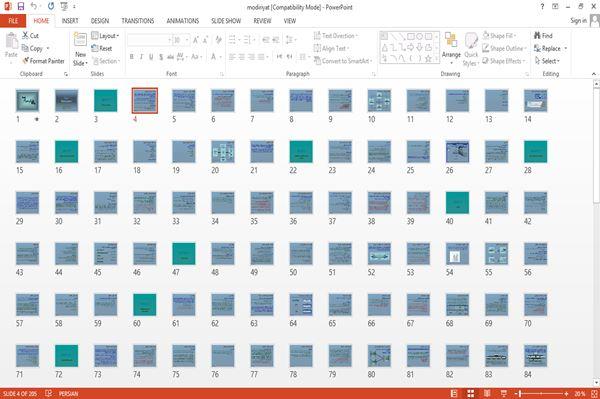Open the font name combo box arrow

pyautogui.click(x=170, y=40)
